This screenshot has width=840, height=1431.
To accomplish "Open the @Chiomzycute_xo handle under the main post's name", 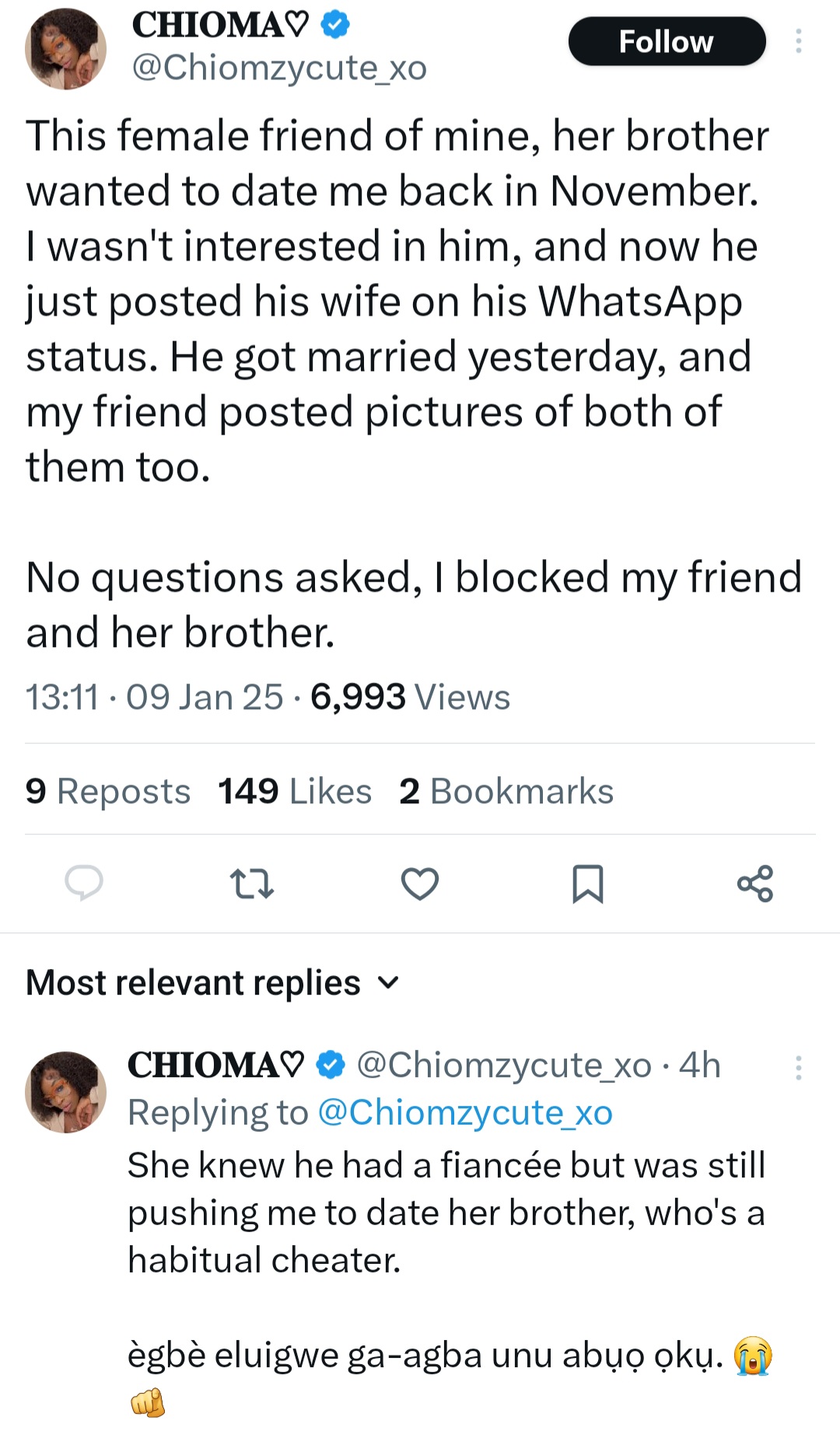I will [x=279, y=68].
